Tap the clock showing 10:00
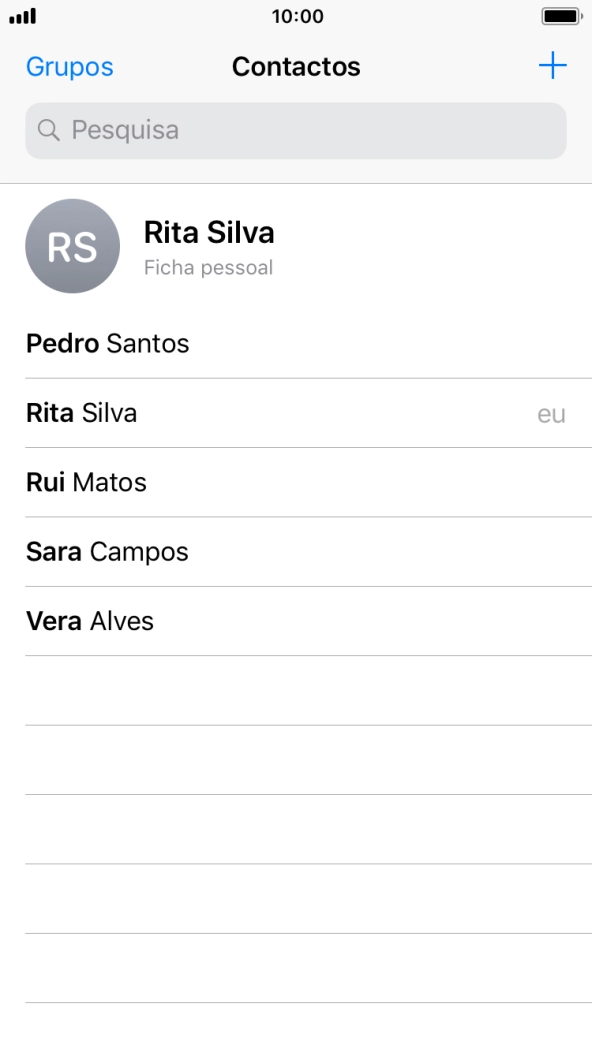 (296, 16)
